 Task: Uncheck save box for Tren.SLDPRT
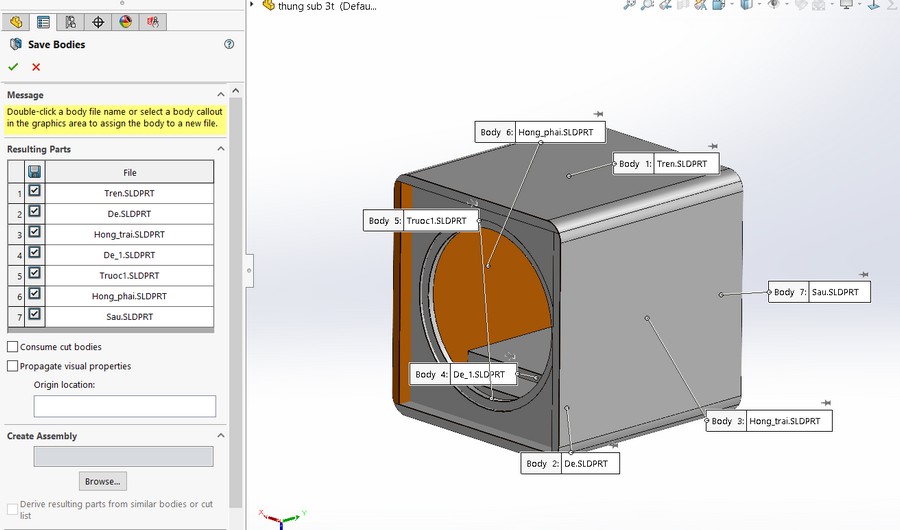(x=34, y=191)
